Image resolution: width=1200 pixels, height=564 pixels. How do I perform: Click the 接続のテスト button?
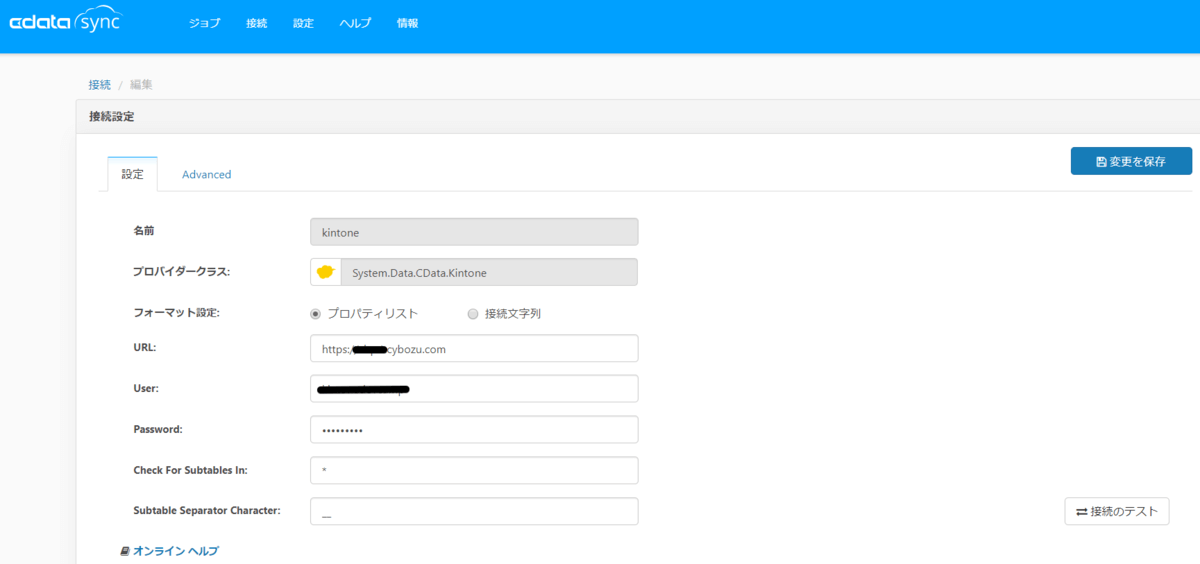tap(1117, 511)
